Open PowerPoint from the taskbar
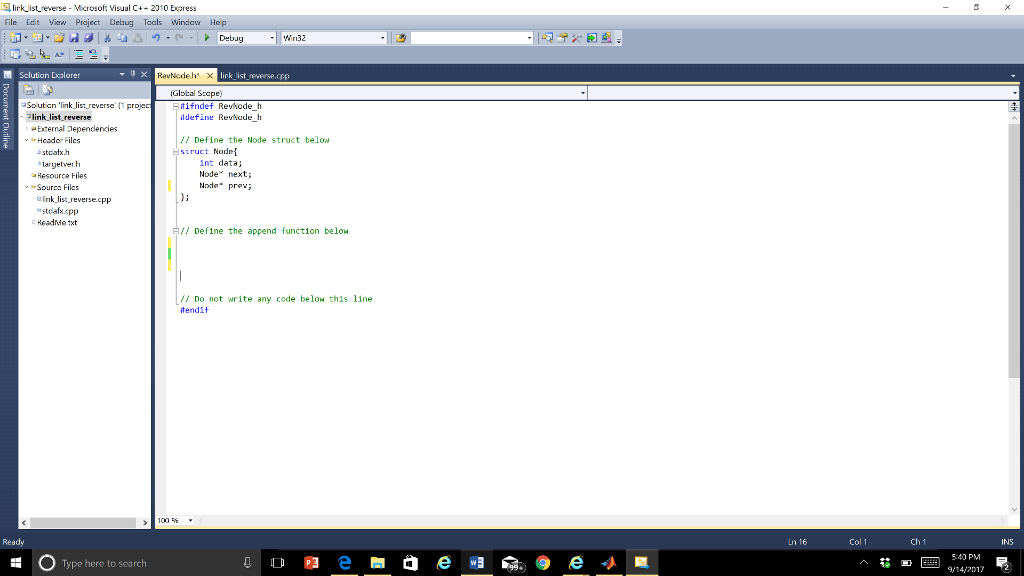 (310, 563)
